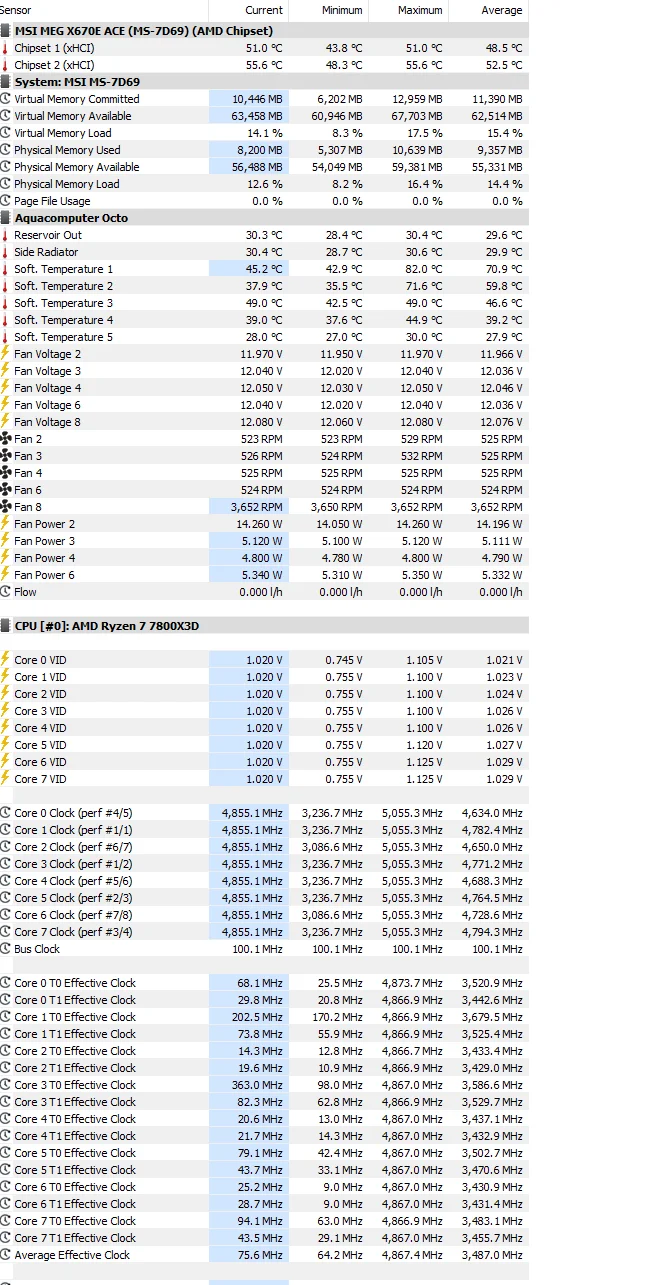The width and height of the screenshot is (670, 1285).
Task: Click the 100.1 MHz current value of Bus Clock
Action: (x=258, y=949)
